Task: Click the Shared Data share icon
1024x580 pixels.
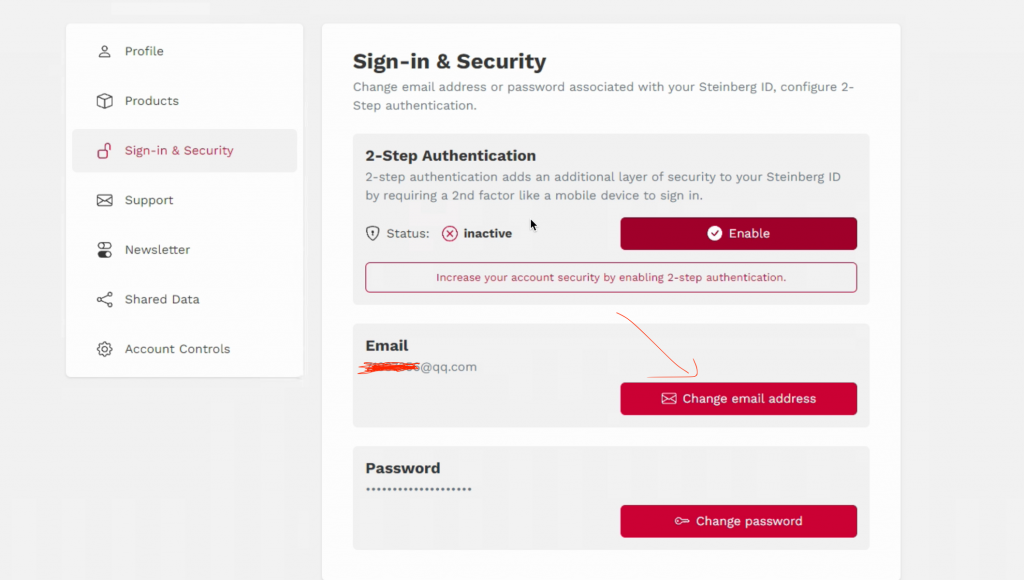Action: coord(104,299)
